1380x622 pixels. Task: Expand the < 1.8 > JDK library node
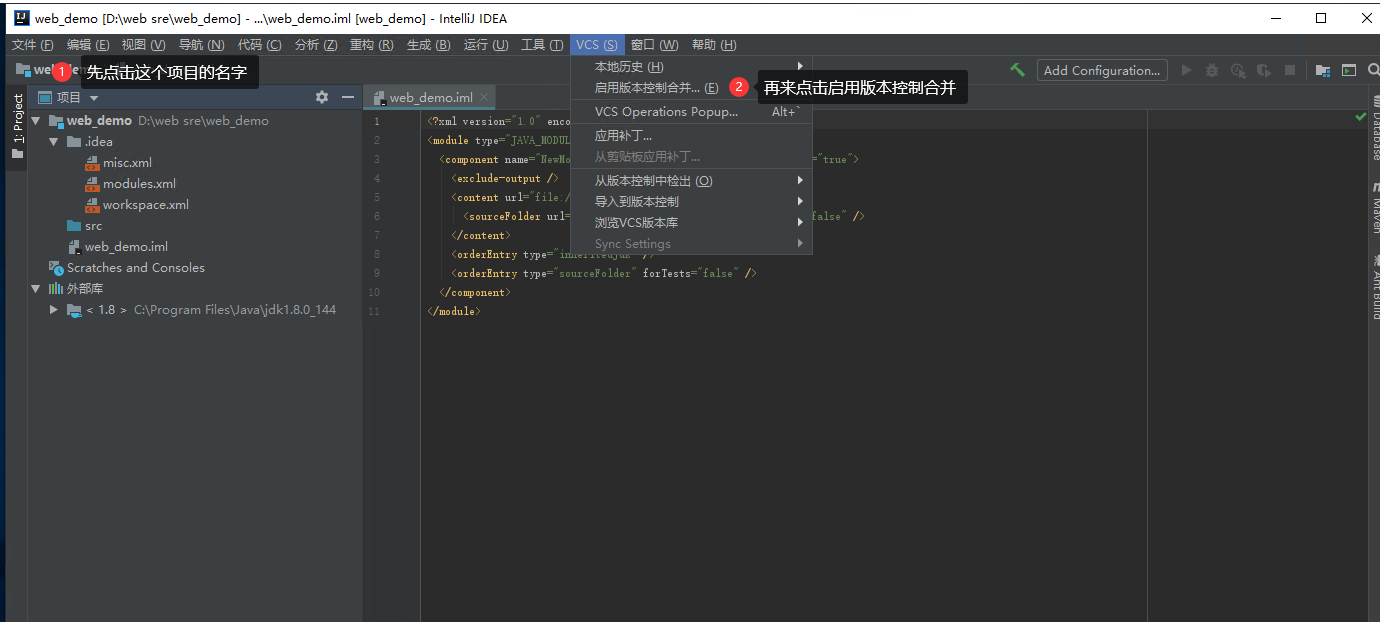pos(54,310)
